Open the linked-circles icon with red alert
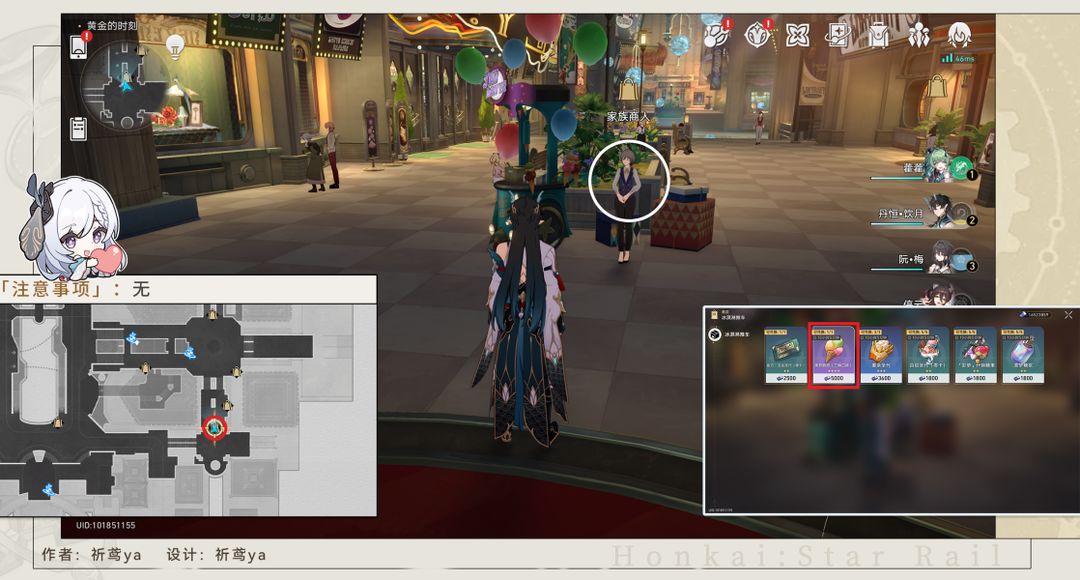This screenshot has height=580, width=1080. point(716,34)
